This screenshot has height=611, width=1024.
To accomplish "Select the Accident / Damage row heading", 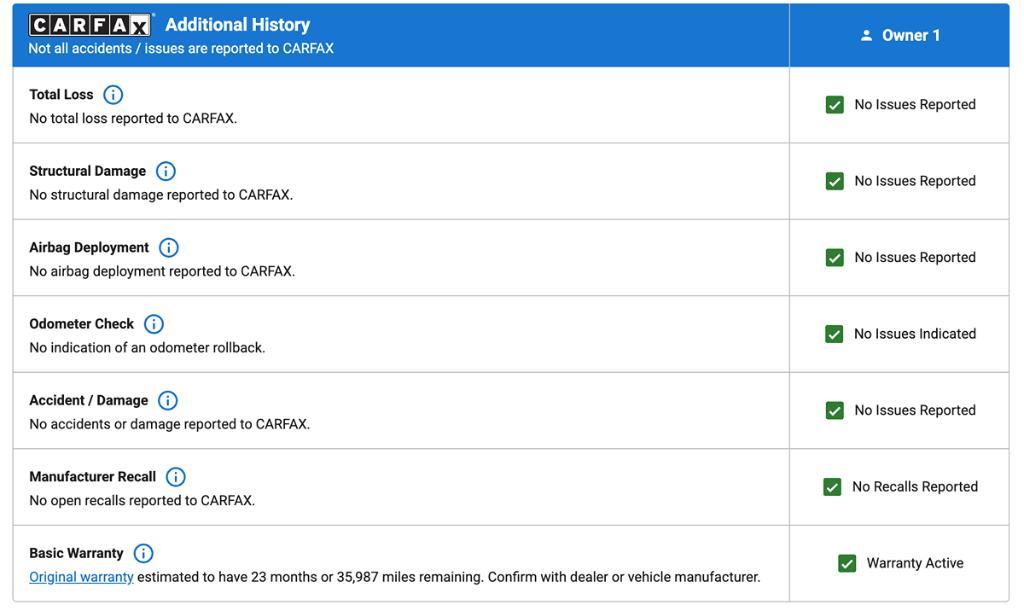I will point(89,400).
